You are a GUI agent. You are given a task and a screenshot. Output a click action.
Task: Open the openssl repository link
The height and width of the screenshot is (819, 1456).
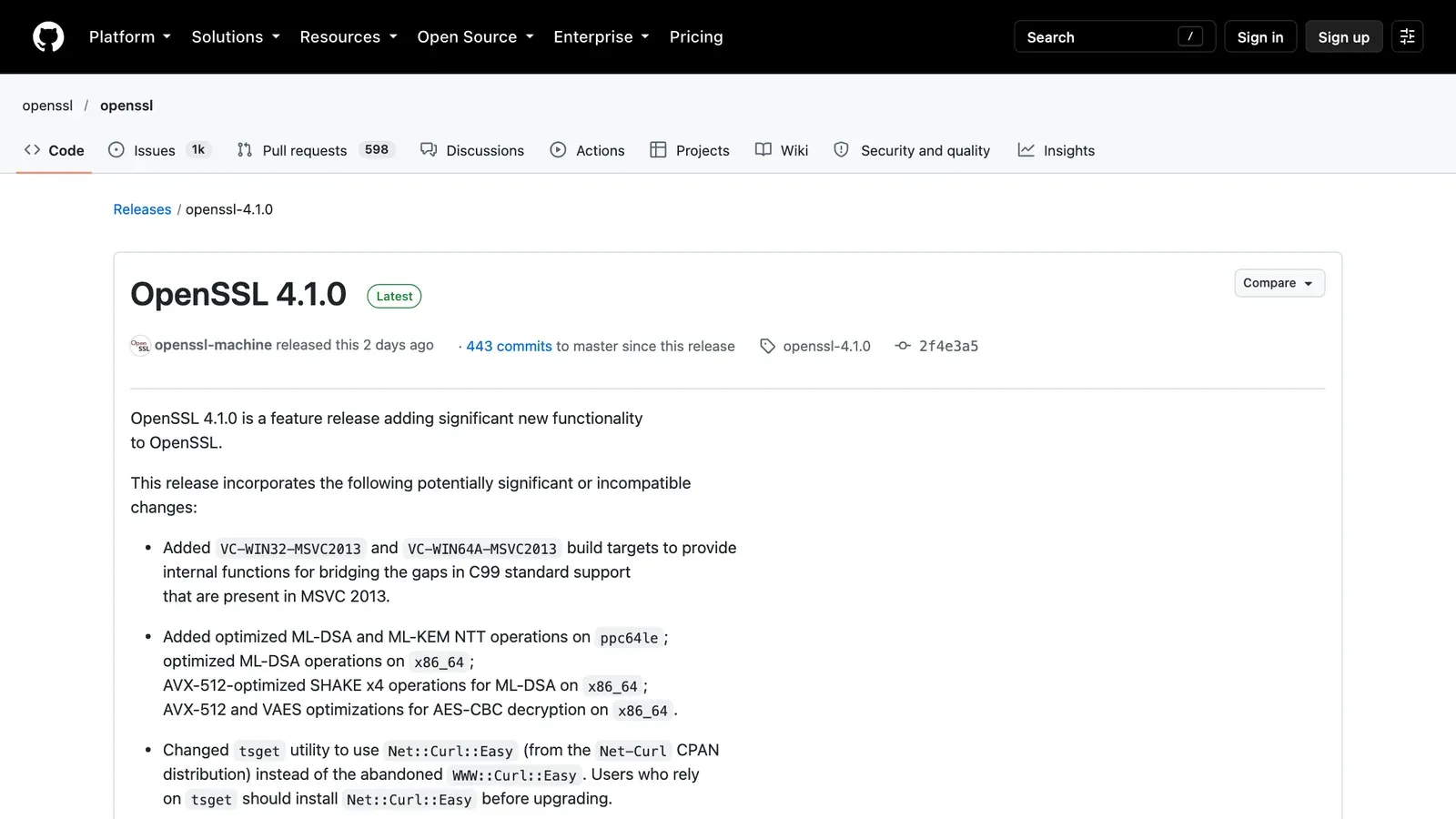pyautogui.click(x=126, y=106)
